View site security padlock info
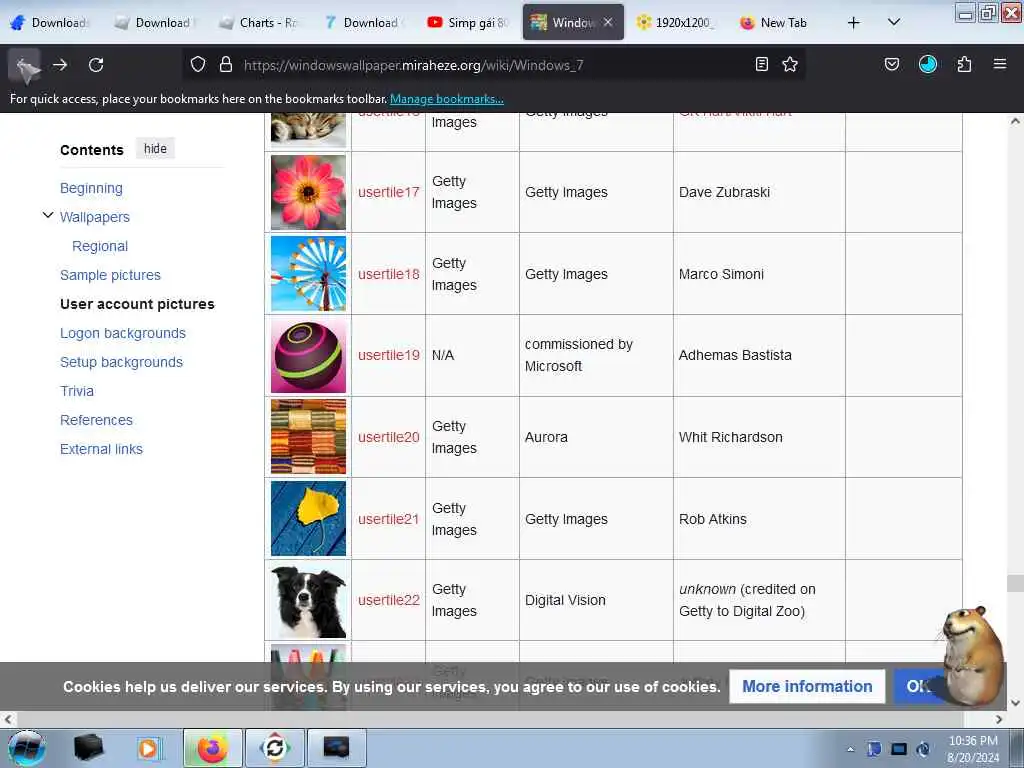The width and height of the screenshot is (1024, 768). coord(226,65)
